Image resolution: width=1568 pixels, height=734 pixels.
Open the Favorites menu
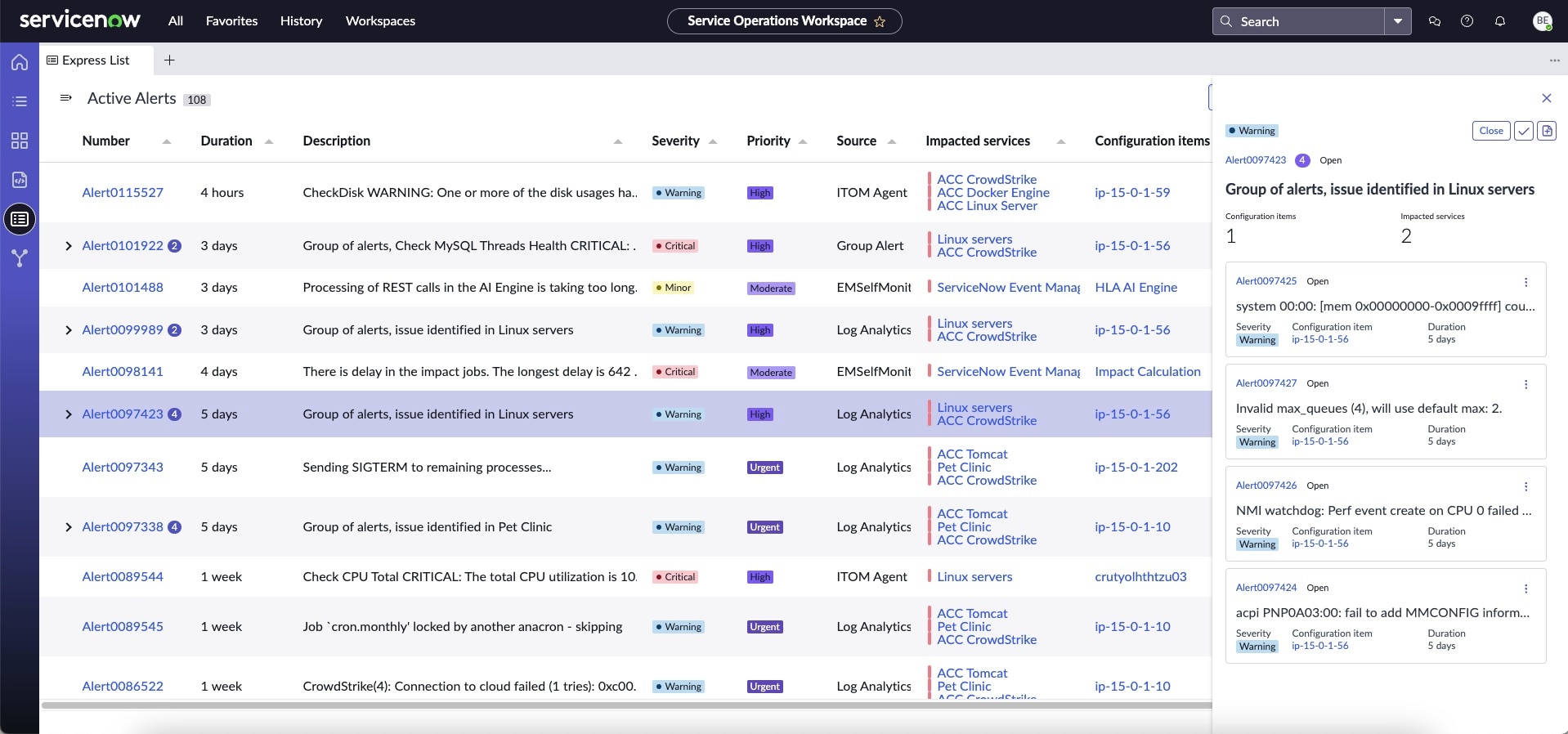231,21
